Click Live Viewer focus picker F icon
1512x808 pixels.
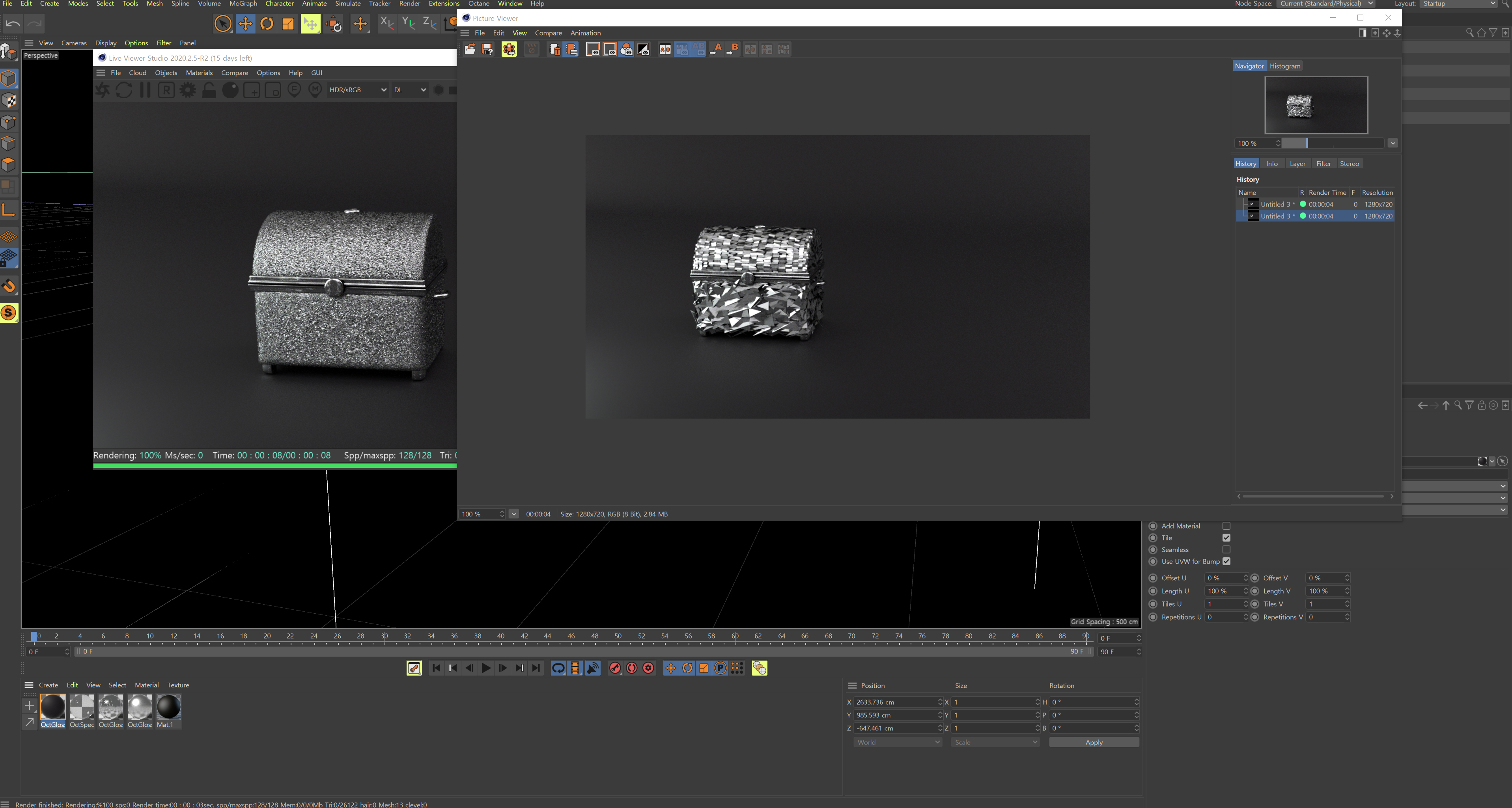tap(294, 90)
